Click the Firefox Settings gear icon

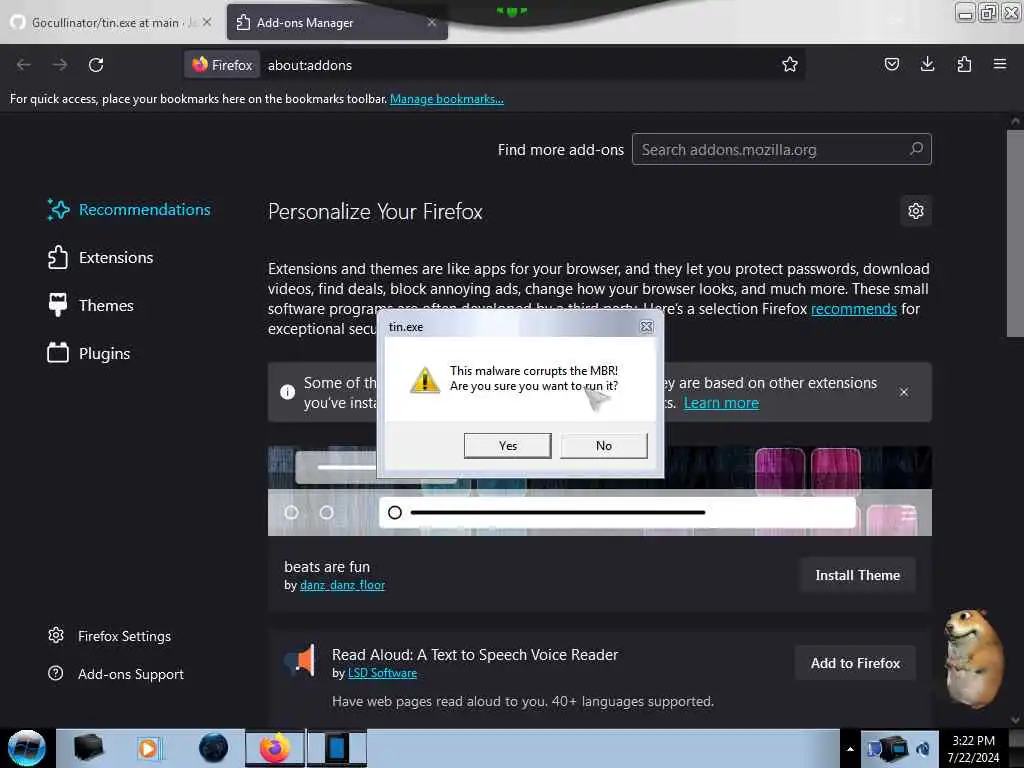(56, 635)
